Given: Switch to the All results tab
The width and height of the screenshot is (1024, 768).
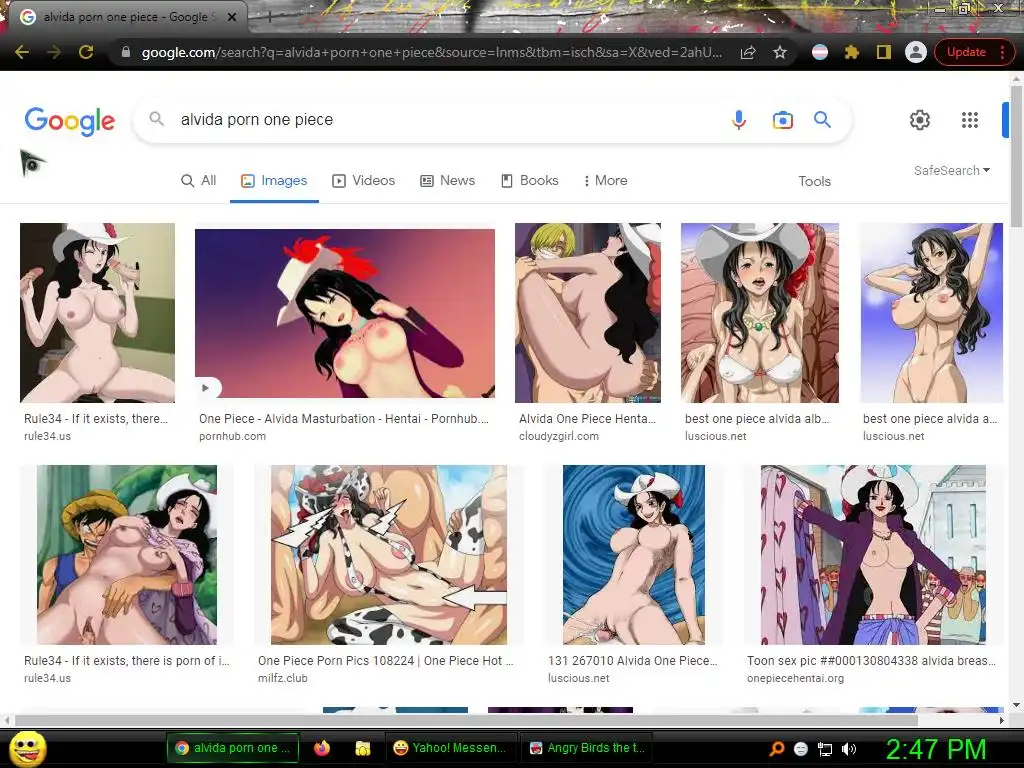Looking at the screenshot, I should pos(199,181).
